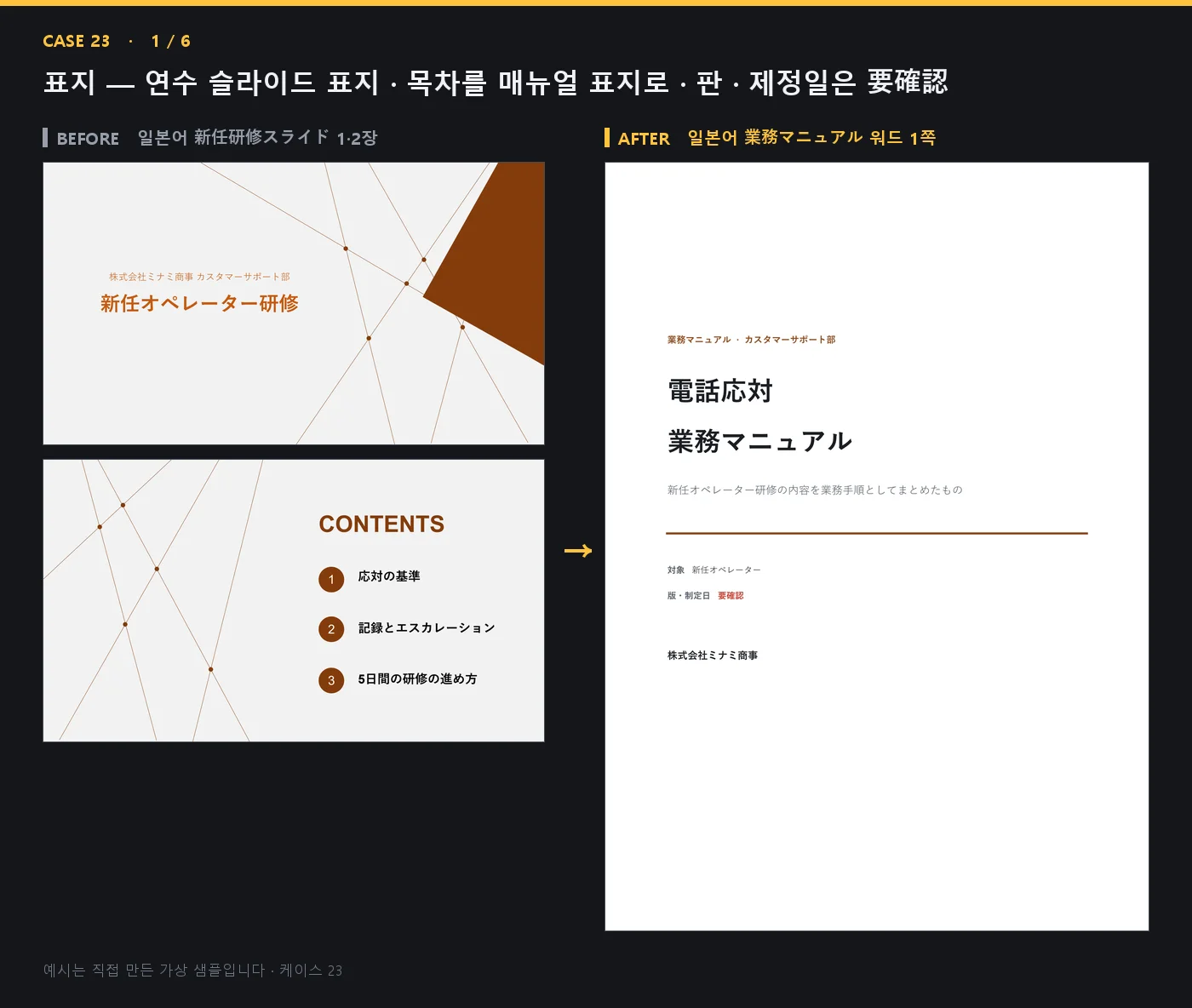1192x1008 pixels.
Task: Click the caption "일본어 新任研修スライド 1·2장"
Action: point(258,137)
